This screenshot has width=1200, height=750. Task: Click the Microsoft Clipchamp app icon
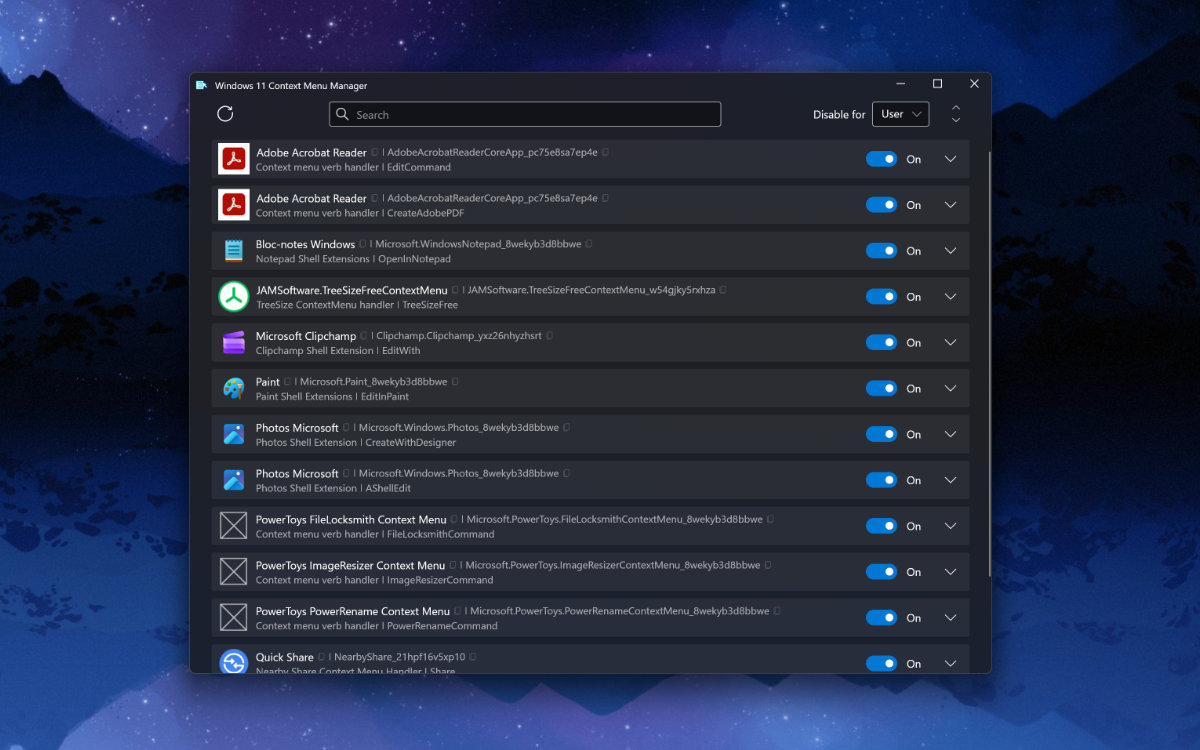point(233,342)
